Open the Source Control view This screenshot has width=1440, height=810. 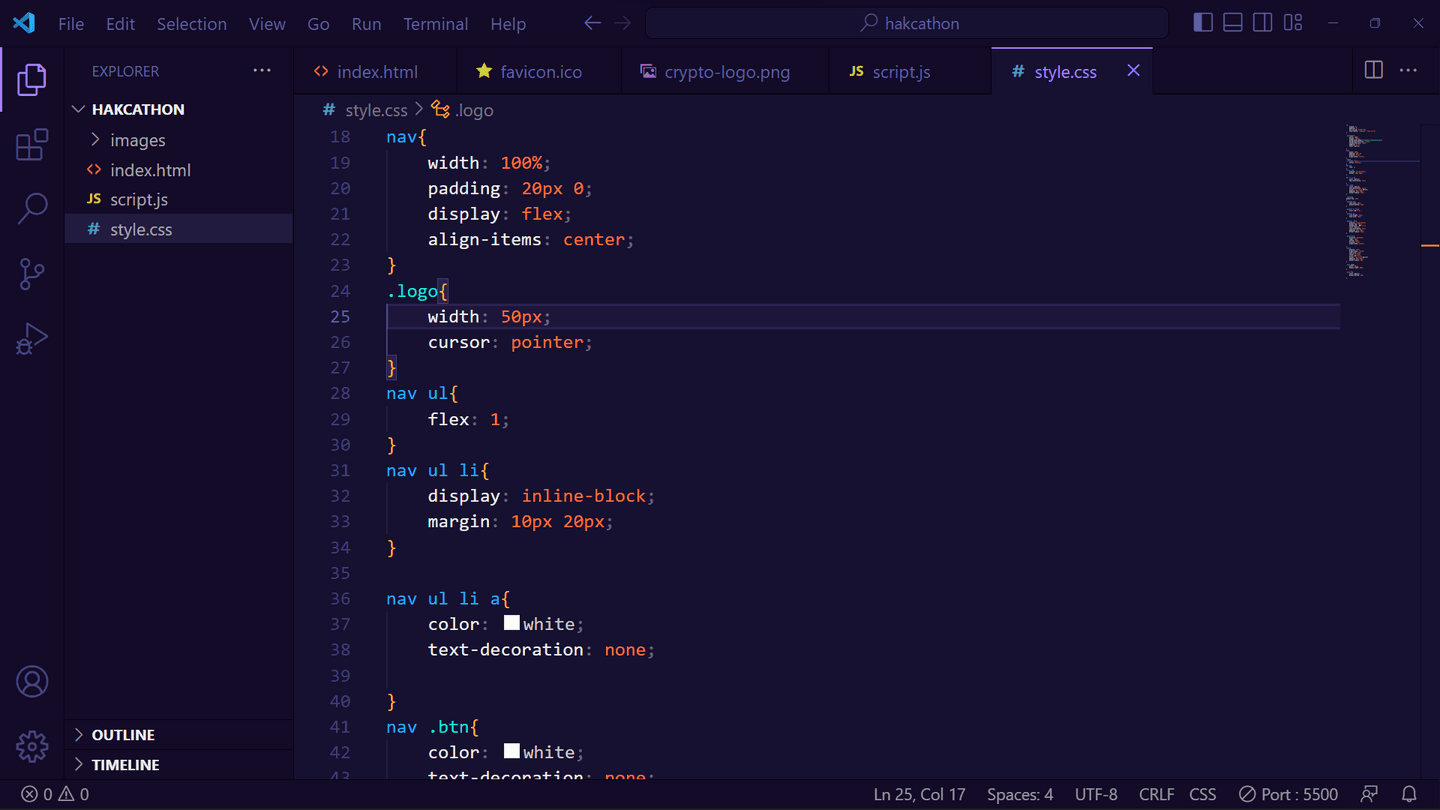coord(32,274)
